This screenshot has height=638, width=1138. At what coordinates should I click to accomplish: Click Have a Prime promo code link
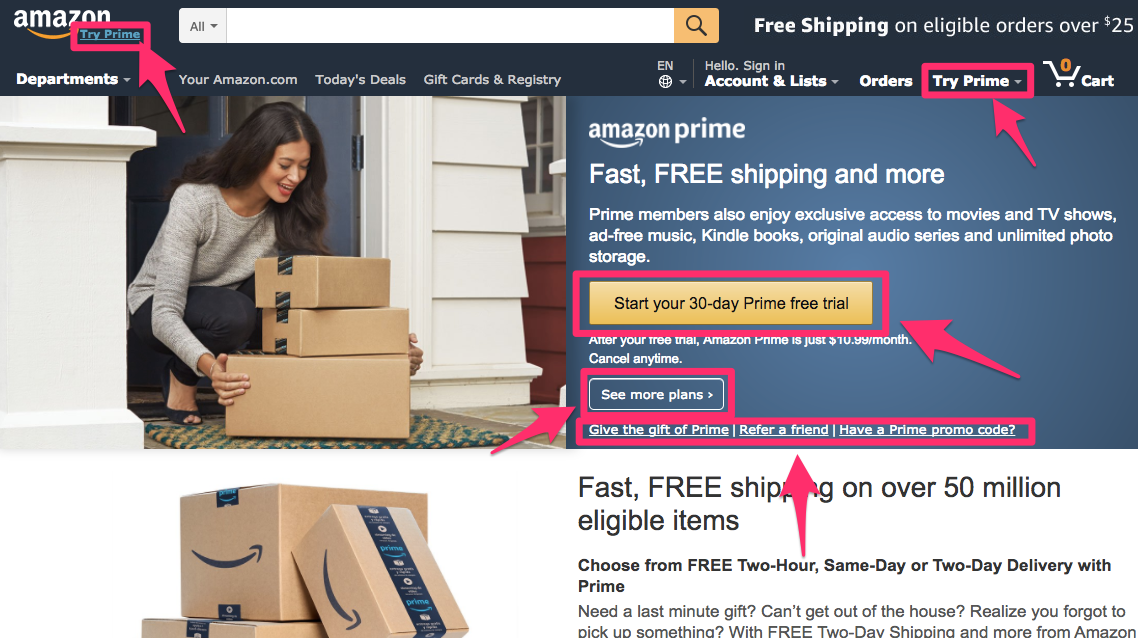(927, 430)
